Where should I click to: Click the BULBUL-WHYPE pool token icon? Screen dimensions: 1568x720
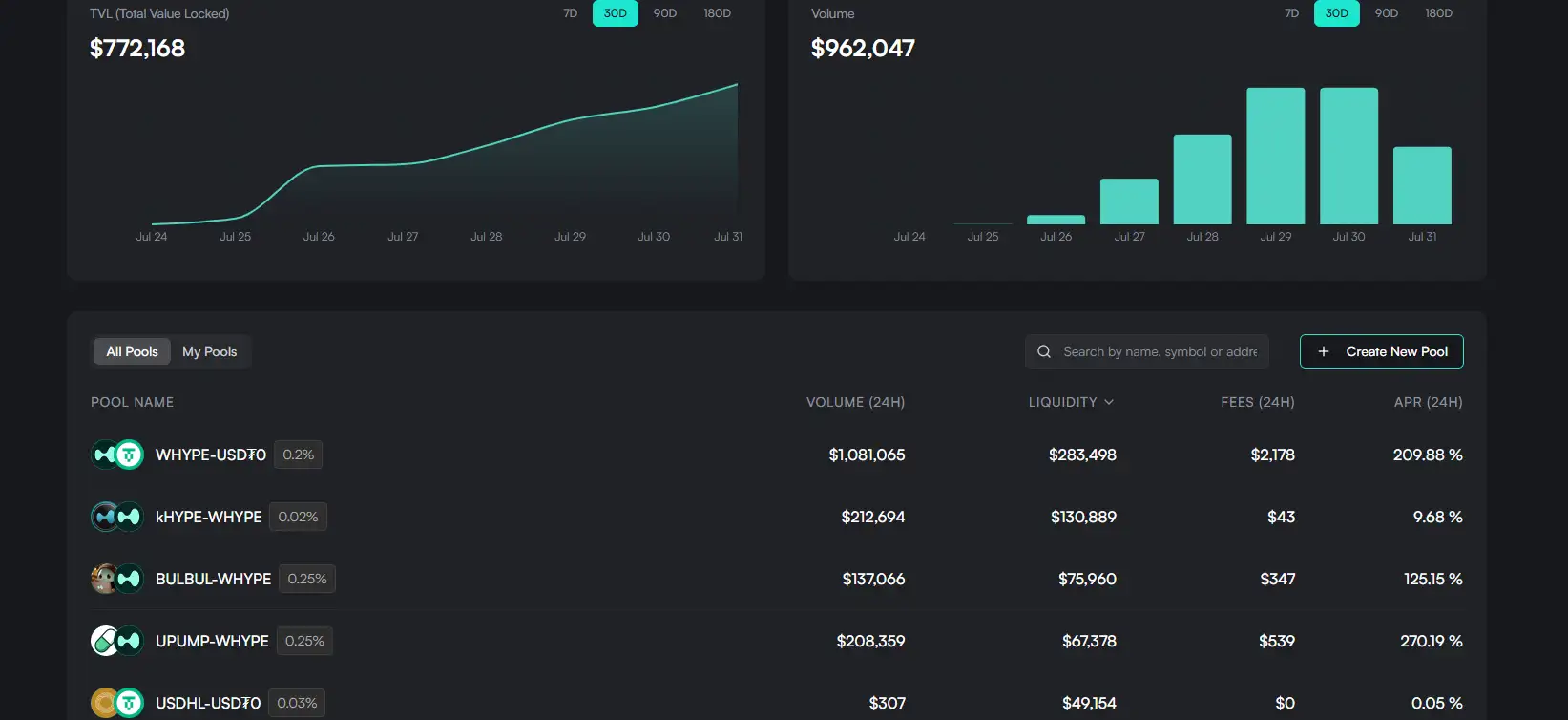[x=116, y=579]
